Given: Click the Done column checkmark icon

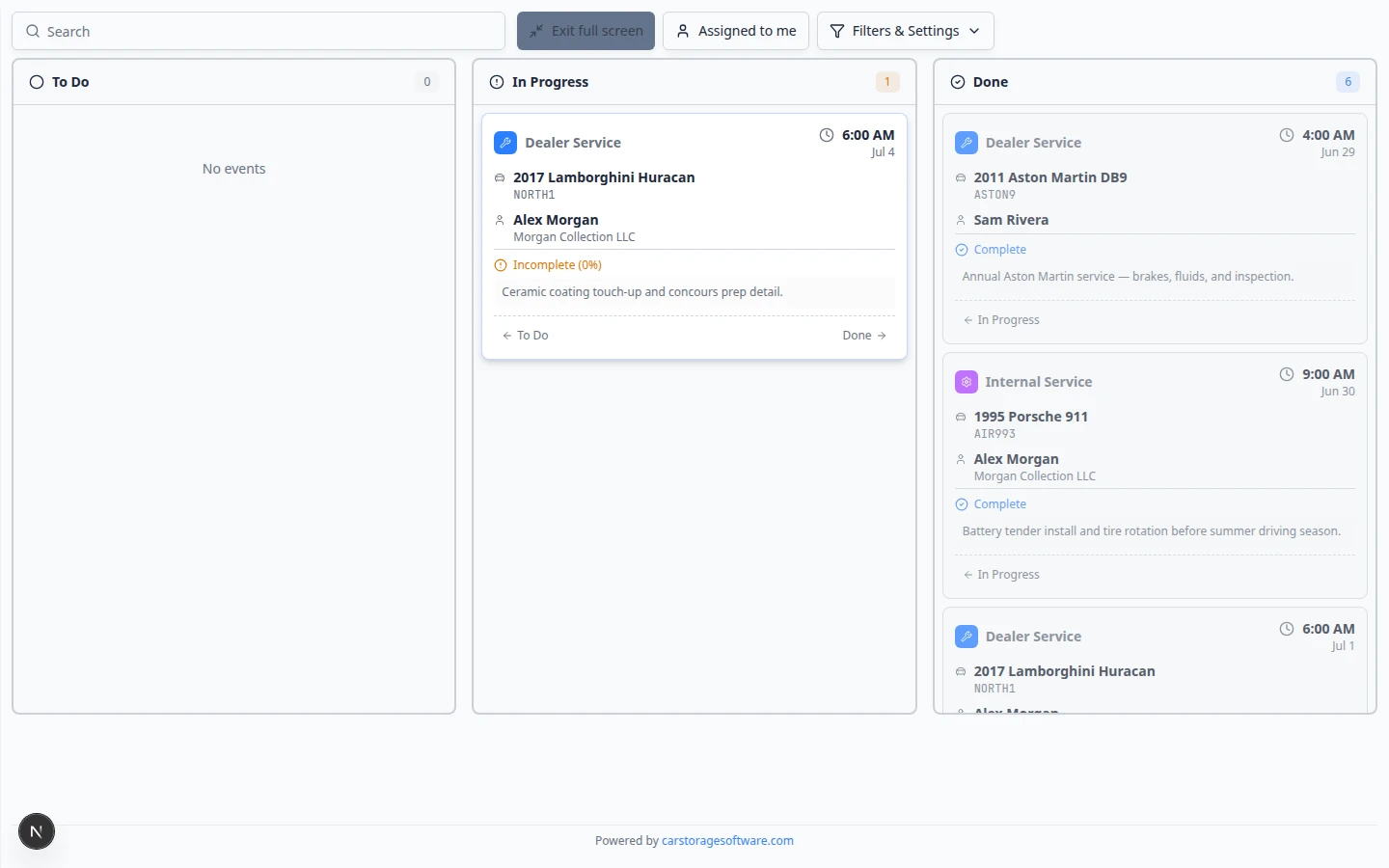Looking at the screenshot, I should pyautogui.click(x=958, y=82).
